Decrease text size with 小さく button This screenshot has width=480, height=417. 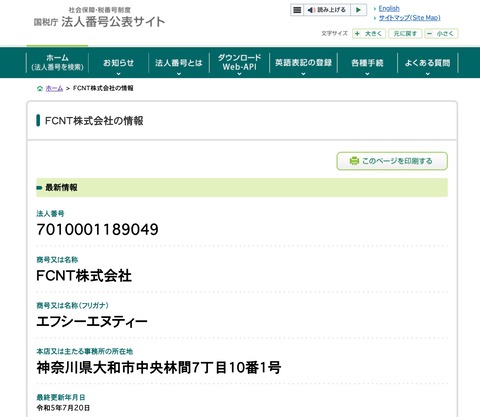point(441,34)
